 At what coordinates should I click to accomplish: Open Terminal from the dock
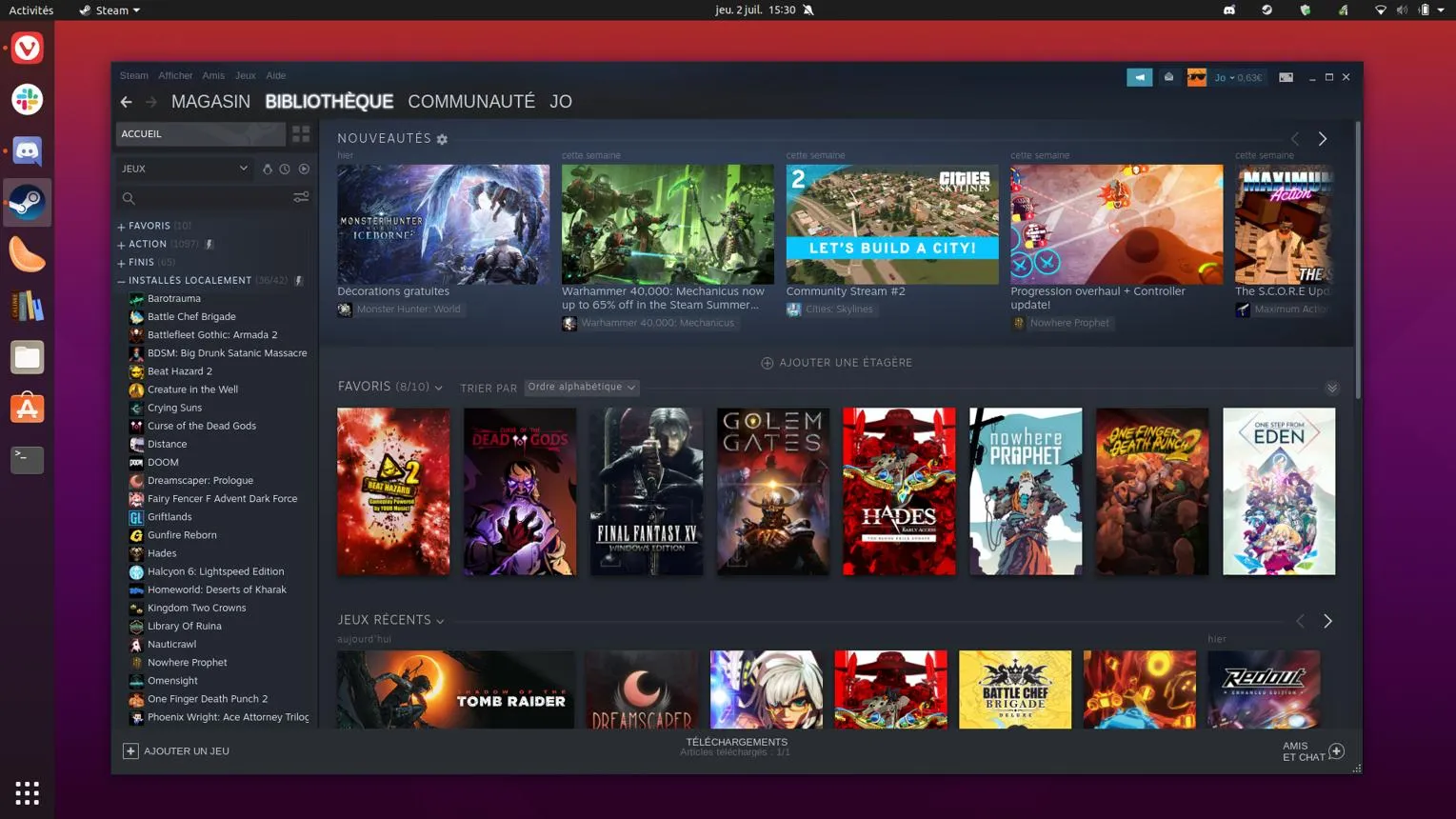pos(27,460)
